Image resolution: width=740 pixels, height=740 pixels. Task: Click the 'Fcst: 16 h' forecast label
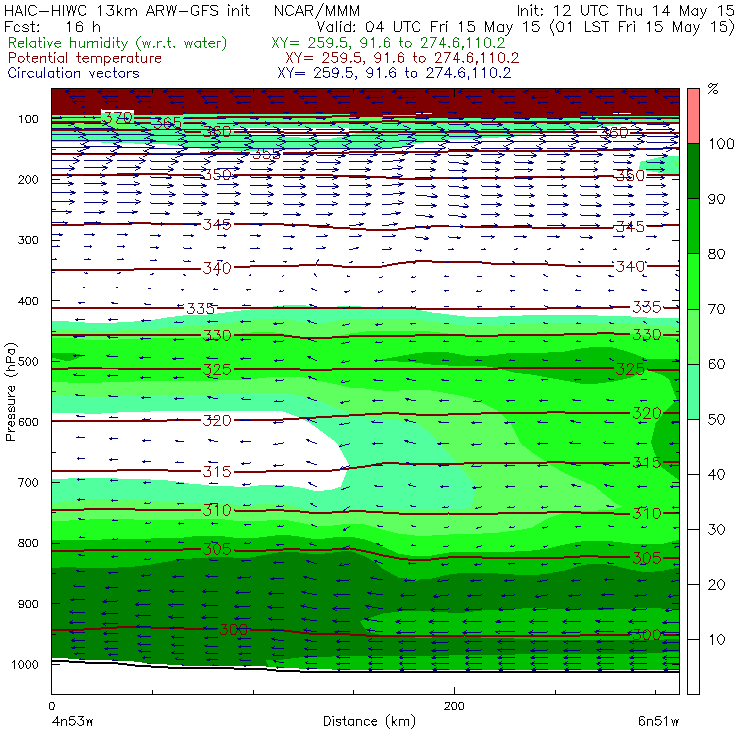tap(52, 26)
